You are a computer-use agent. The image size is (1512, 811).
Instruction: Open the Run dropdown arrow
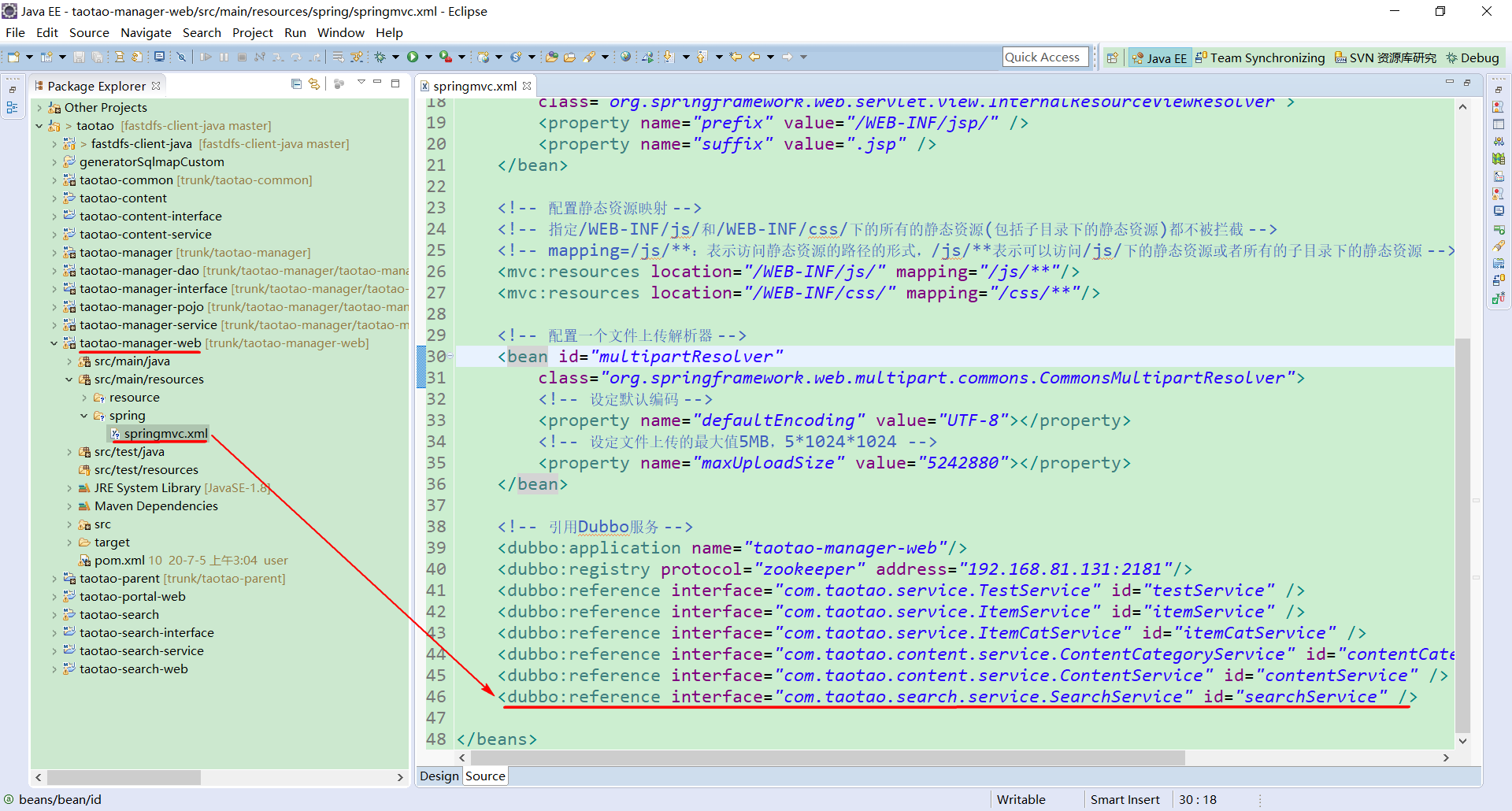click(x=428, y=57)
